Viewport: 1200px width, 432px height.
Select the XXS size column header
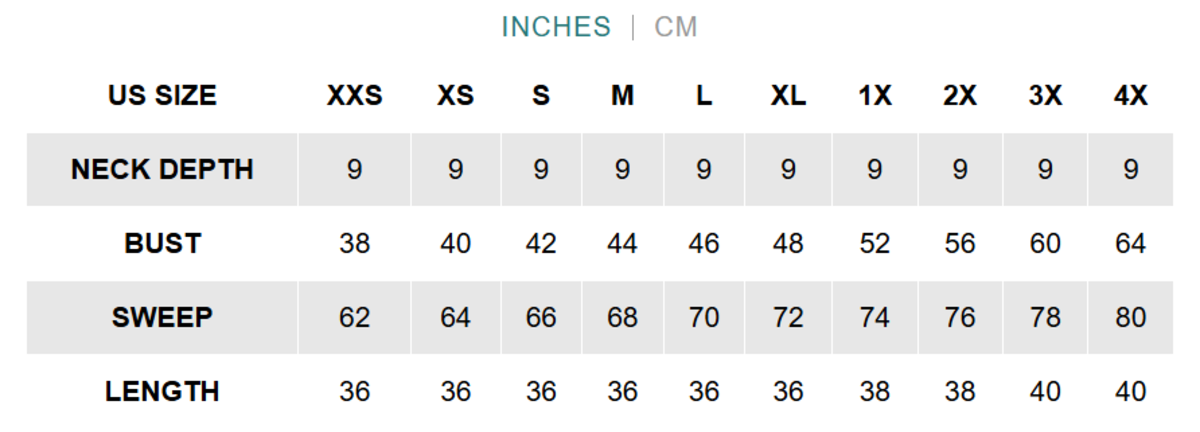click(354, 96)
